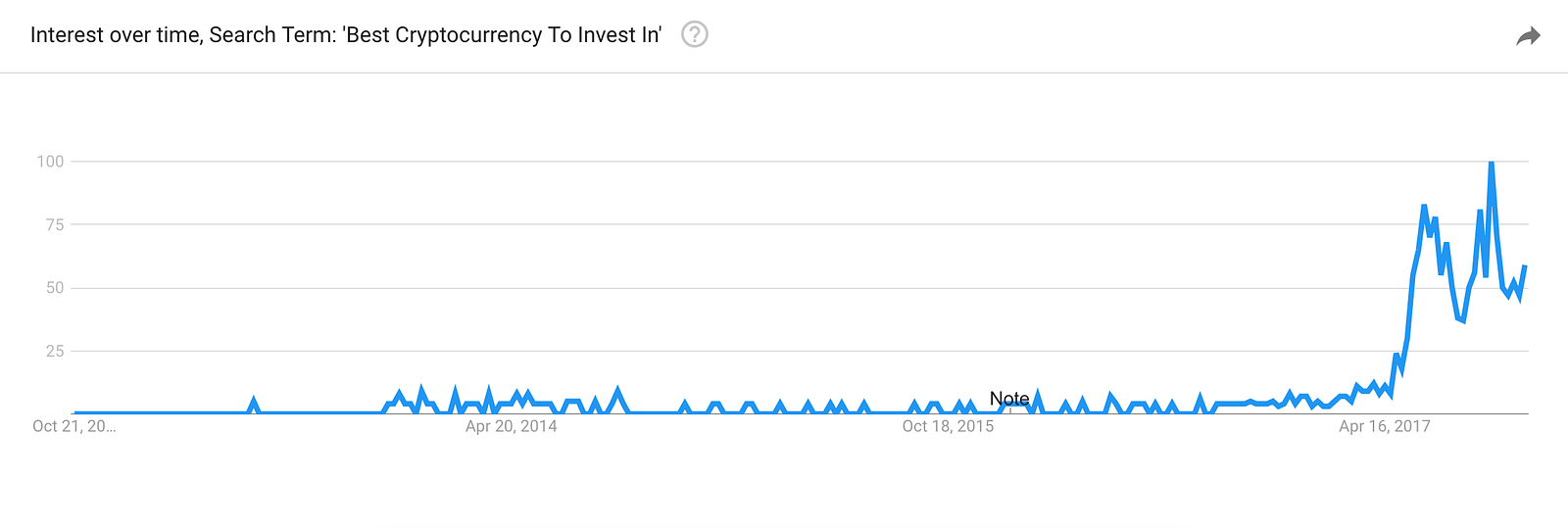Select the deep trough between the two tall peaks
The height and width of the screenshot is (529, 1568).
[1463, 320]
